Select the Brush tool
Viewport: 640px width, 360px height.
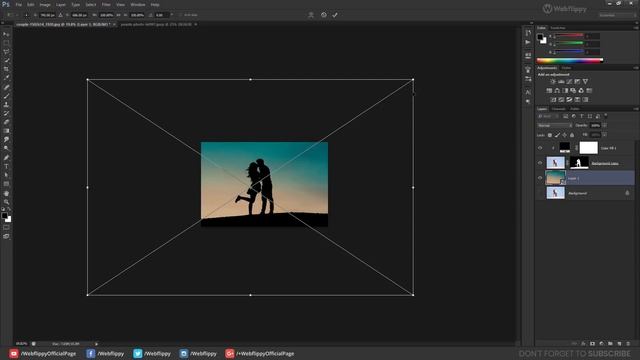coord(6,96)
